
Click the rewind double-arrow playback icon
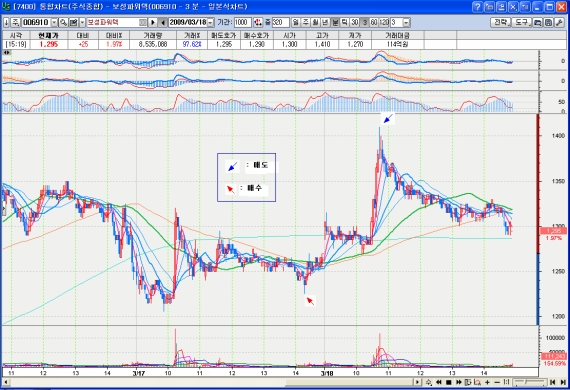[439, 382]
